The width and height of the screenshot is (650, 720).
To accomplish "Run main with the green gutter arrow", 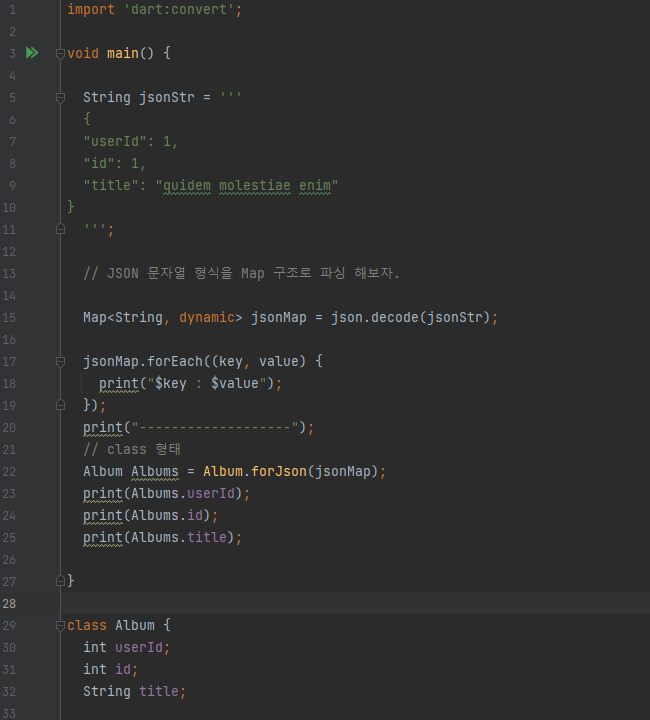I will (32, 53).
